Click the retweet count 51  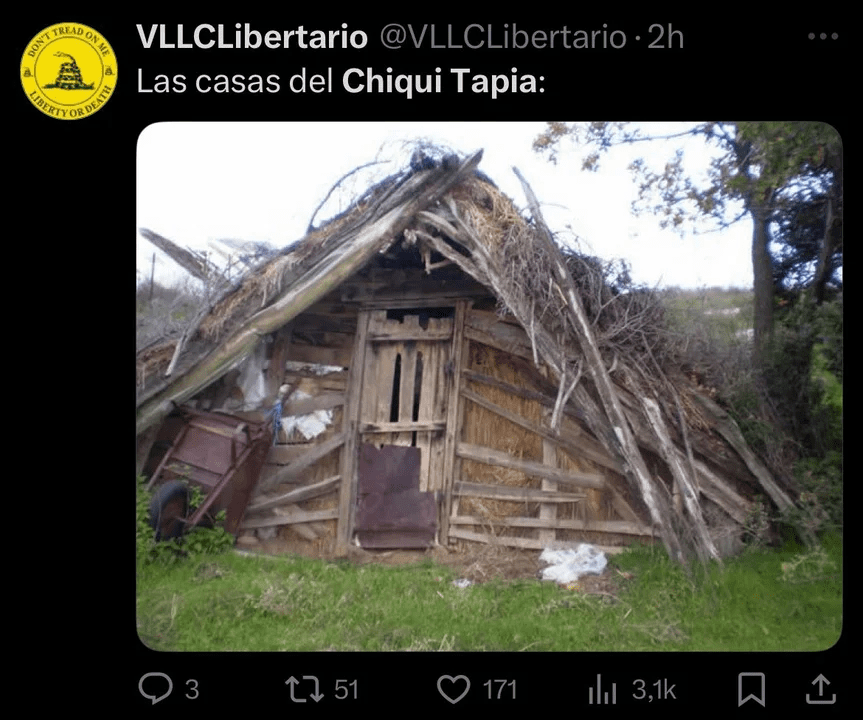tap(346, 690)
